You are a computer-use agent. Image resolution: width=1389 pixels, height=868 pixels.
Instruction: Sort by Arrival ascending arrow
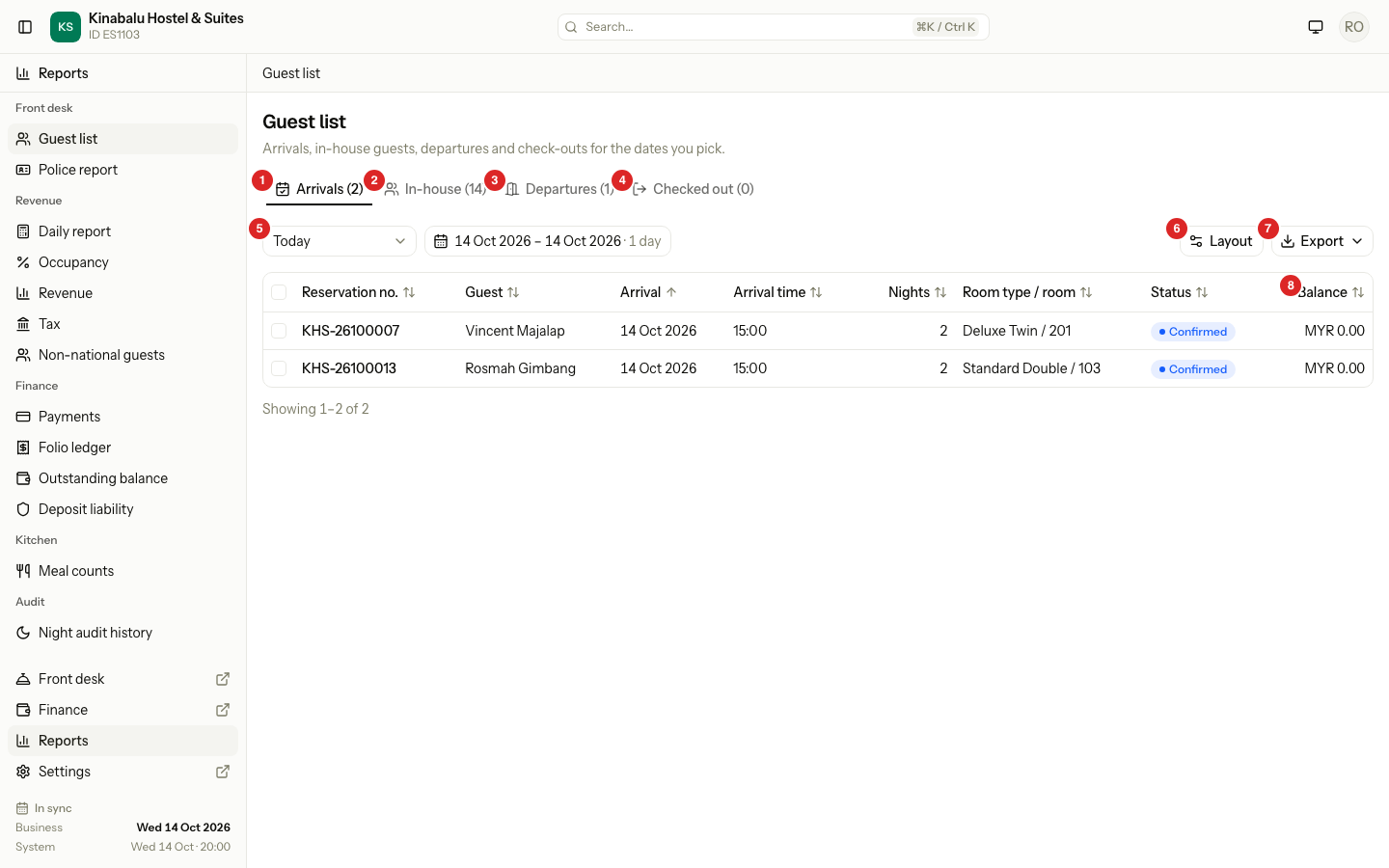point(671,292)
